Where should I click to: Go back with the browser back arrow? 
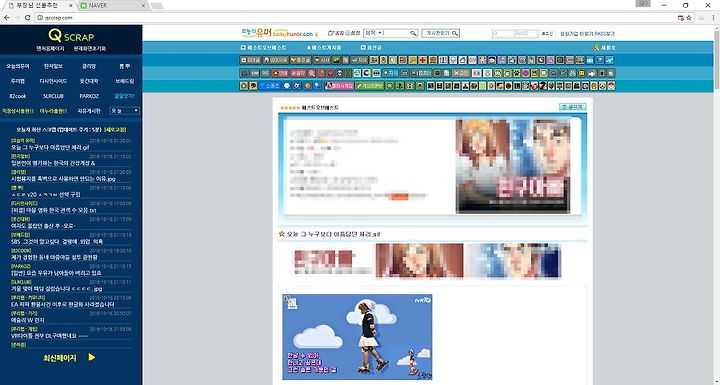(6, 17)
